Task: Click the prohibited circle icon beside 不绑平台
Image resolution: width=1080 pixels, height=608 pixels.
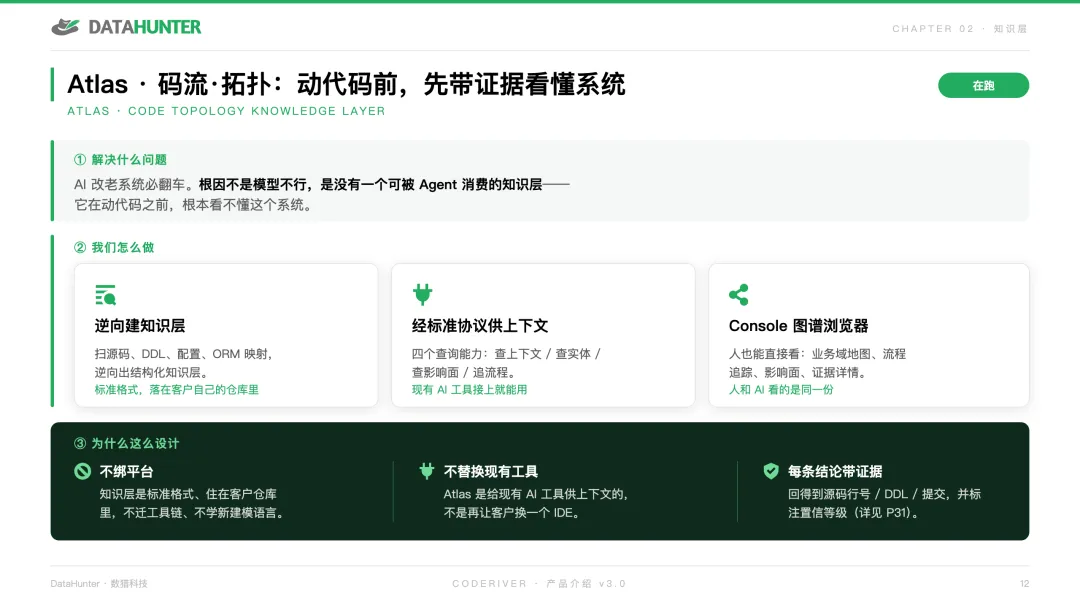Action: (x=83, y=471)
